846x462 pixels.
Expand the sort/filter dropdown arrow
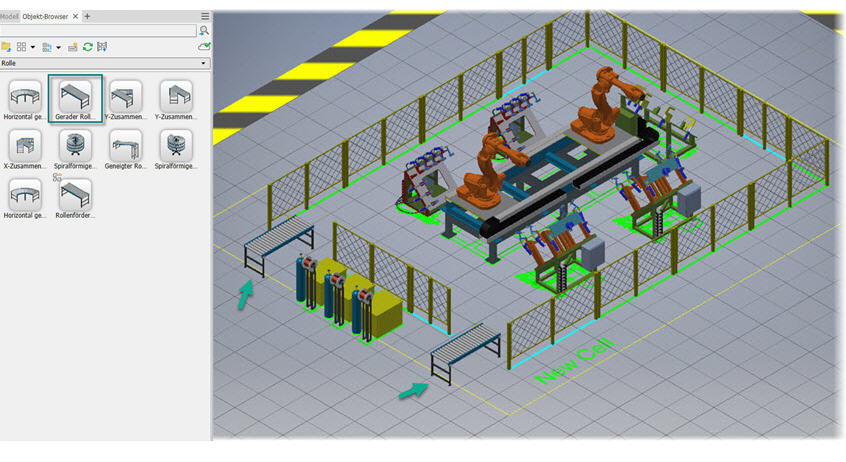[58, 47]
